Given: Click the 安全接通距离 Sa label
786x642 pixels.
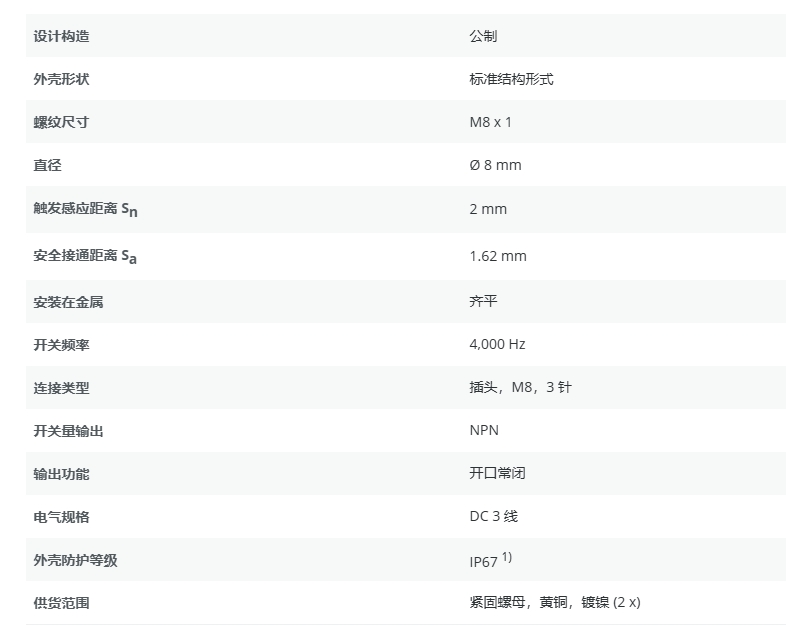Looking at the screenshot, I should [85, 256].
